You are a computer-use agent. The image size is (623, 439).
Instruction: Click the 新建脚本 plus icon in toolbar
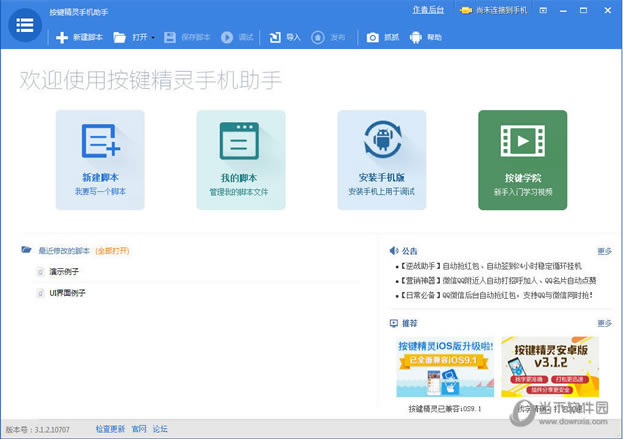pos(62,38)
